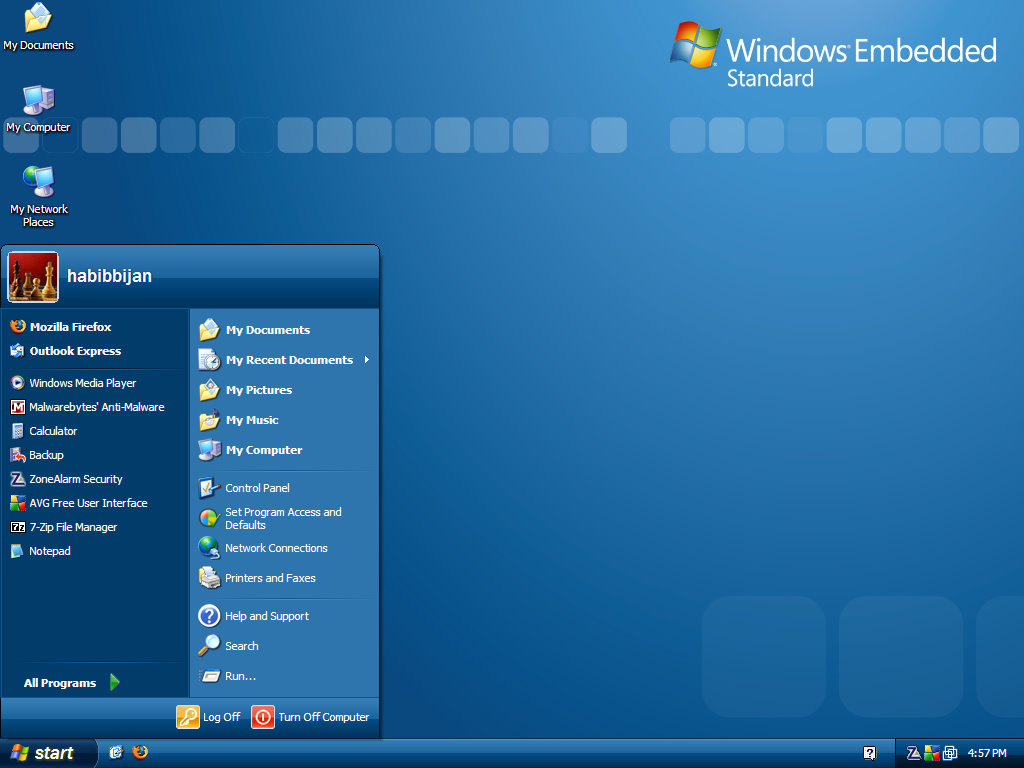
Task: Launch 7-Zip File Manager
Action: click(95, 527)
